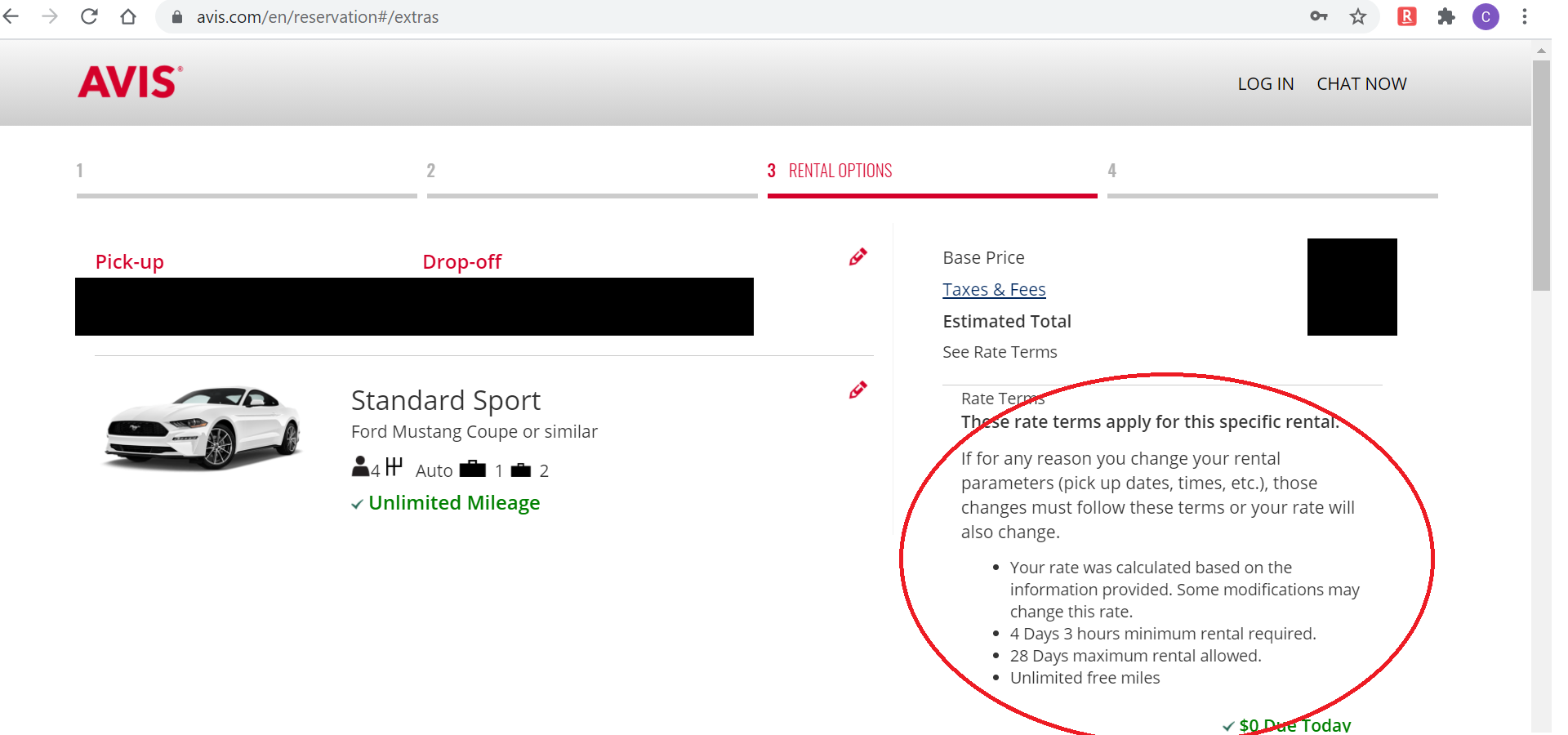Viewport: 1568px width, 735px height.
Task: Click the browser back arrow
Action: (11, 16)
